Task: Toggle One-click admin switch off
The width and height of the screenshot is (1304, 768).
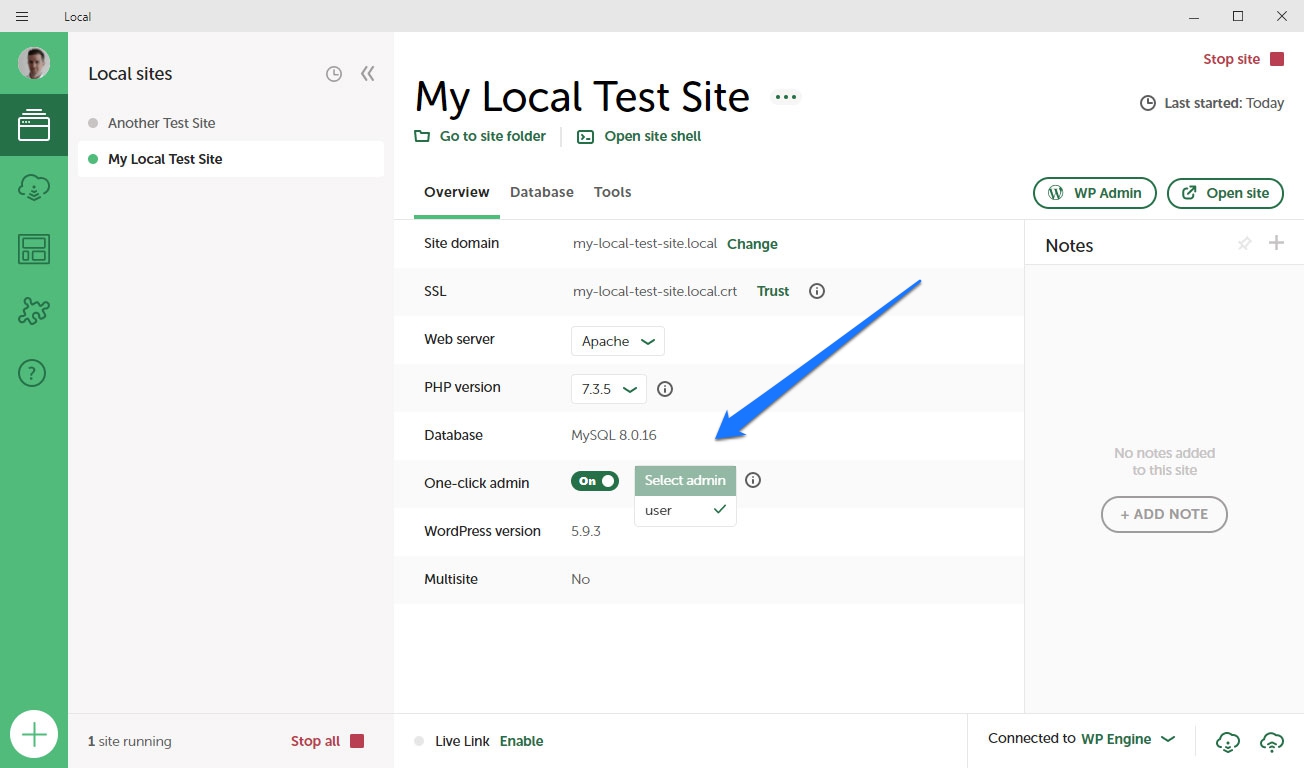Action: (x=595, y=481)
